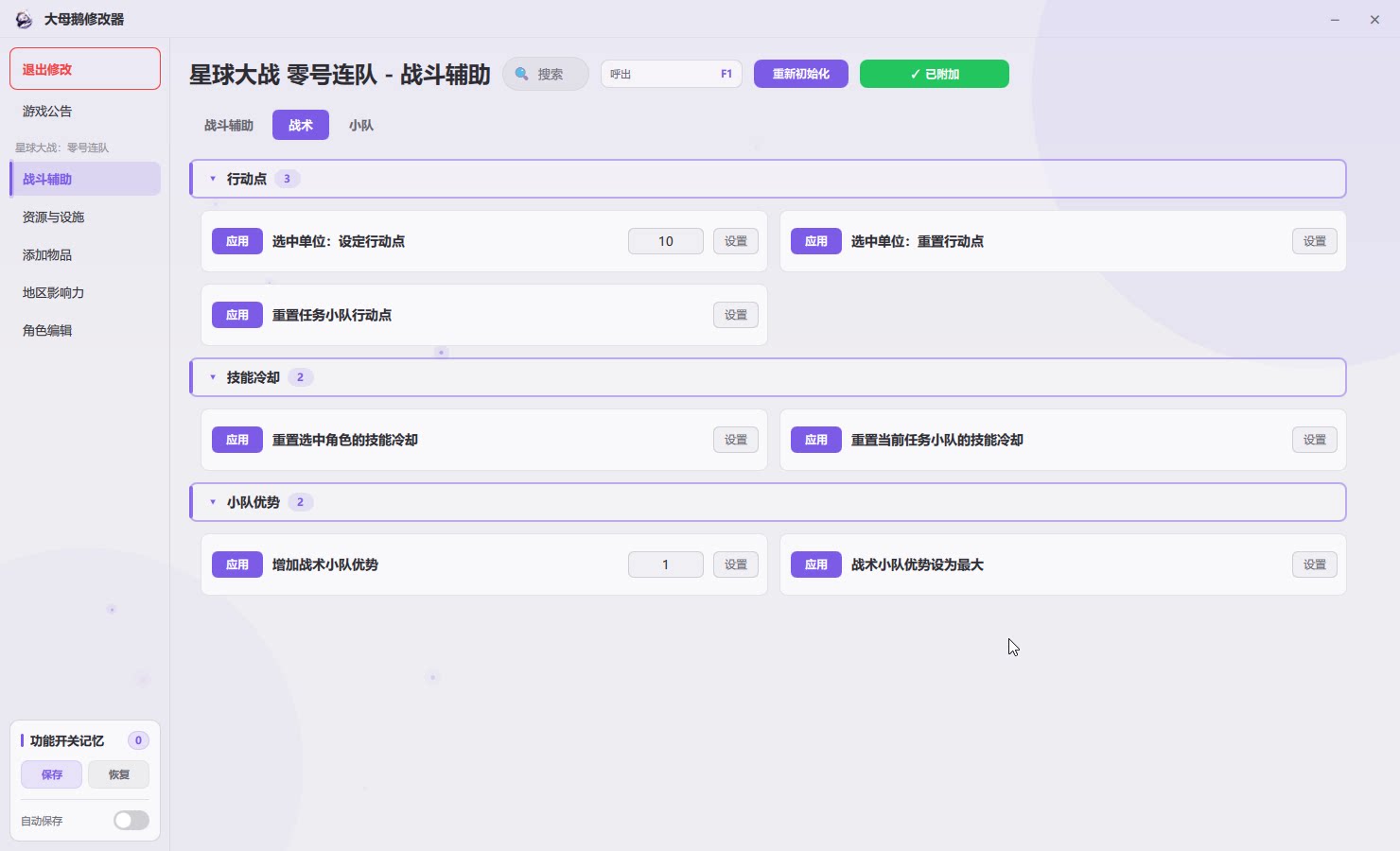Click the 功能开关记忆 counter badge 0
This screenshot has width=1400, height=851.
coord(138,740)
